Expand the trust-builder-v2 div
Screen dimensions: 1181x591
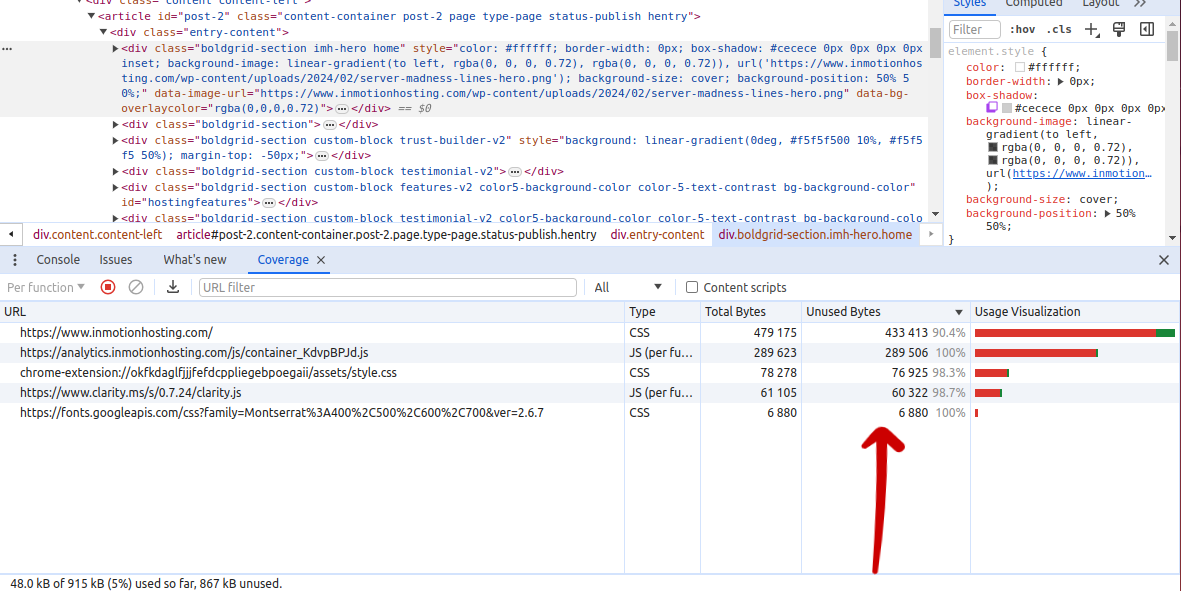click(115, 140)
